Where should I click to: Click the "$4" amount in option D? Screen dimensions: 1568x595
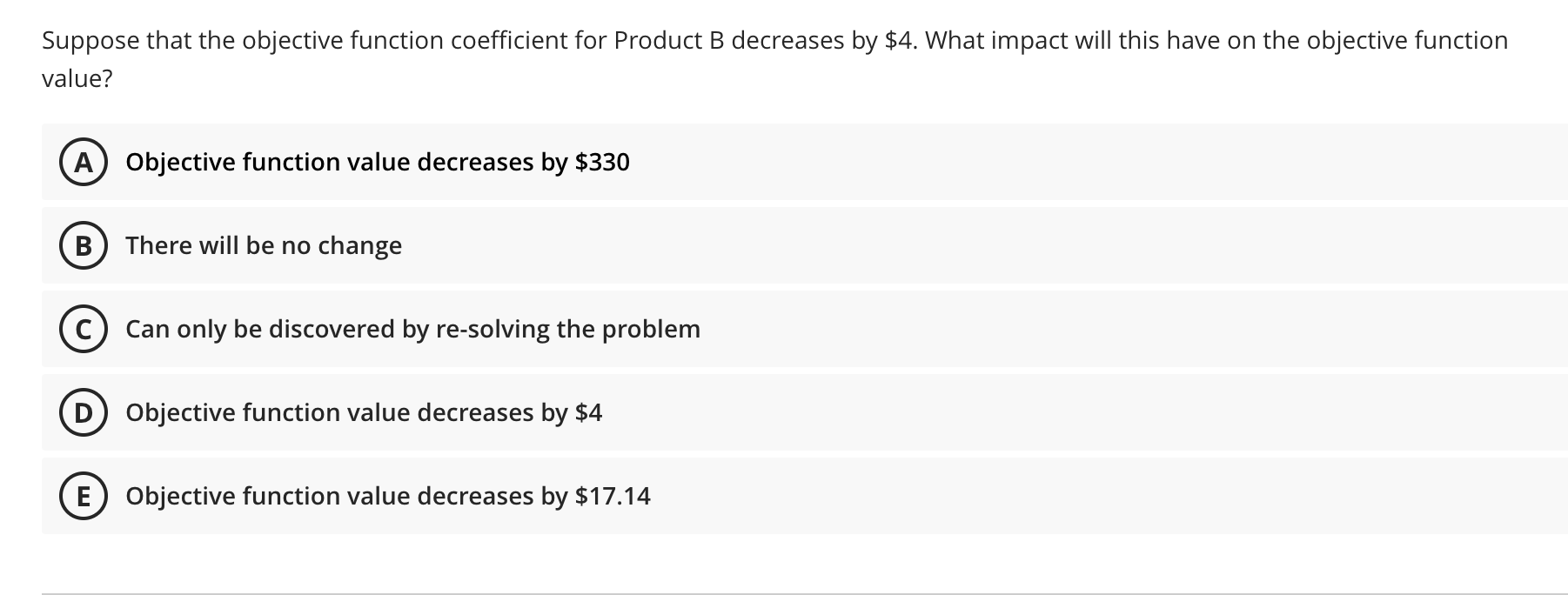tap(588, 412)
